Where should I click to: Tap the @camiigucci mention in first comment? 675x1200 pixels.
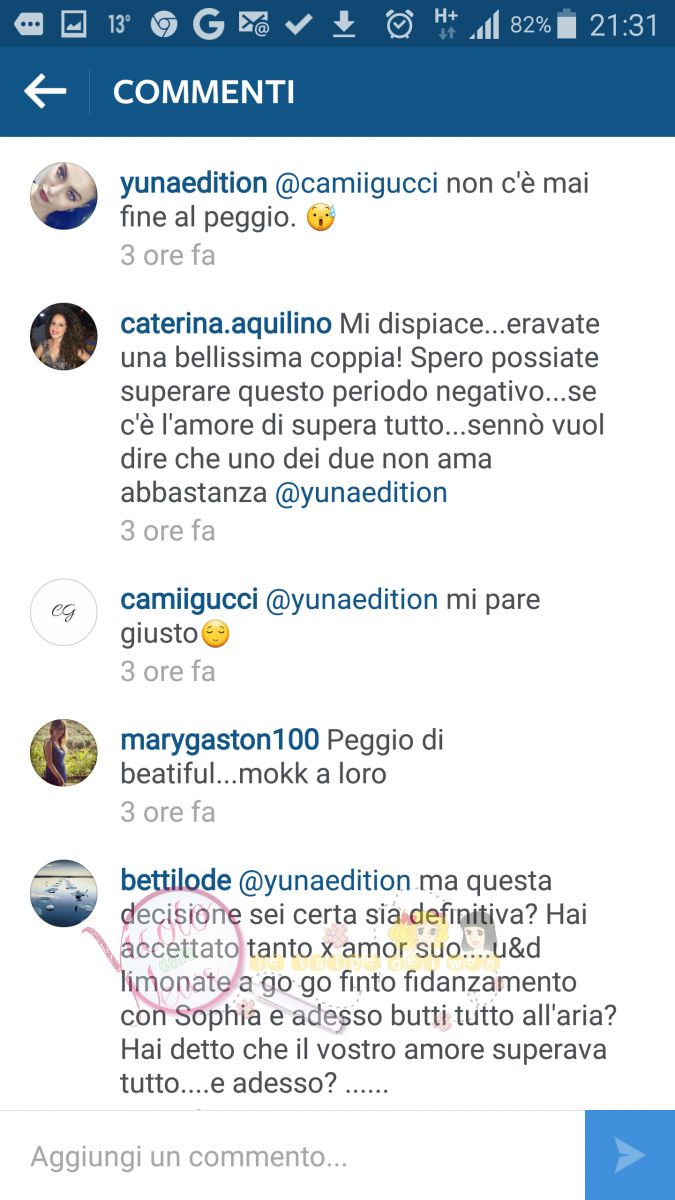coord(357,184)
